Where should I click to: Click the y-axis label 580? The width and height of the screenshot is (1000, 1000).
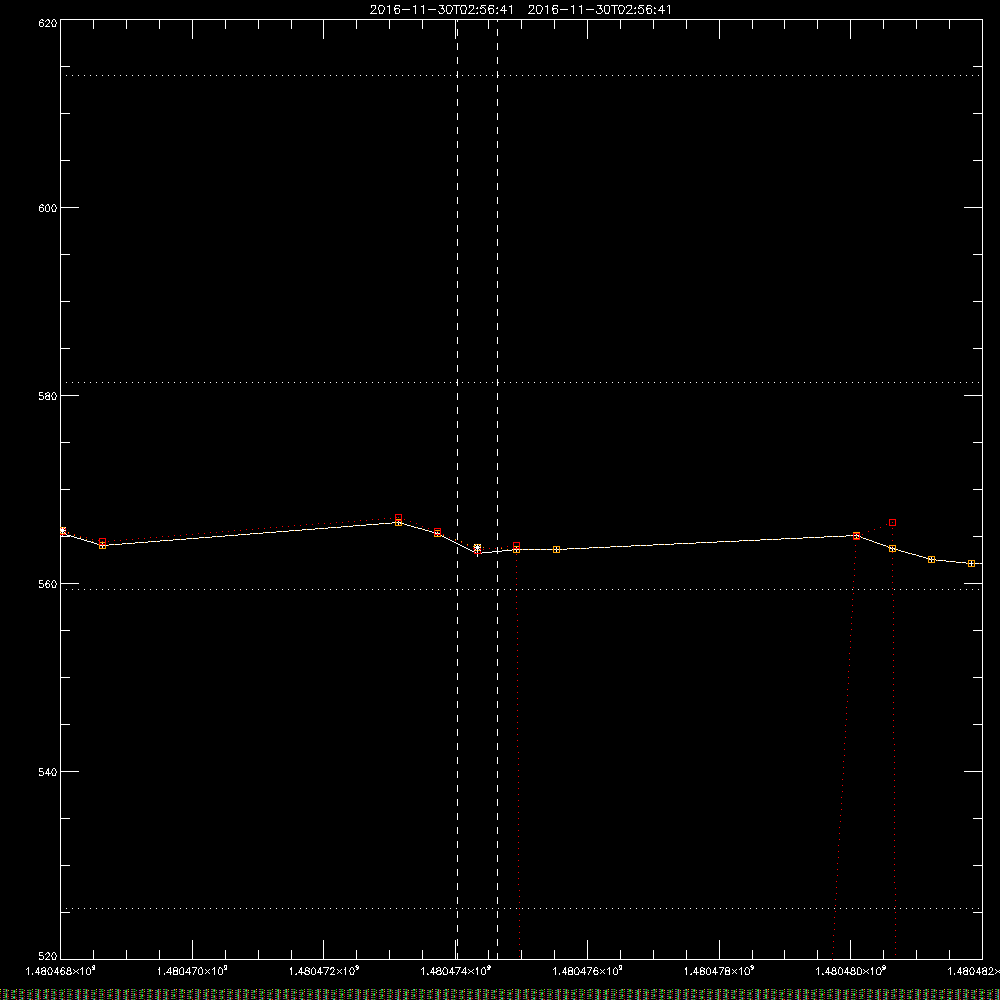(48, 396)
